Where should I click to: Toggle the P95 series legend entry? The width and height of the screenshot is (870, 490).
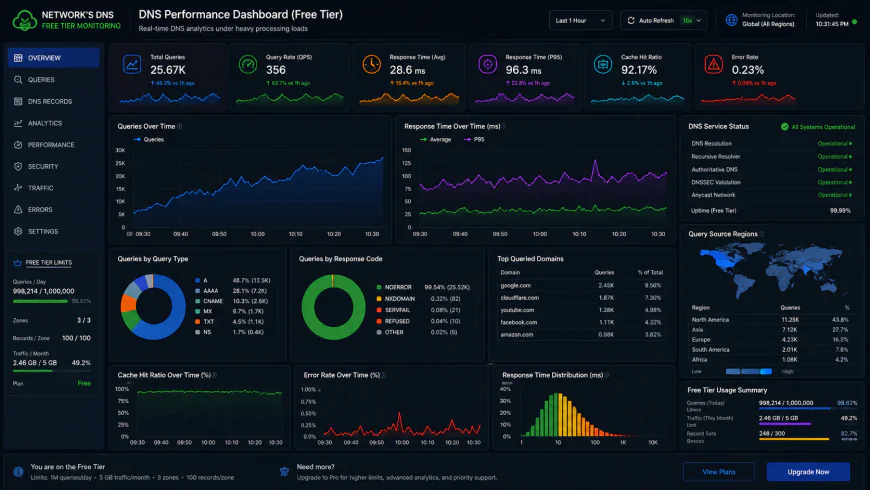(474, 139)
